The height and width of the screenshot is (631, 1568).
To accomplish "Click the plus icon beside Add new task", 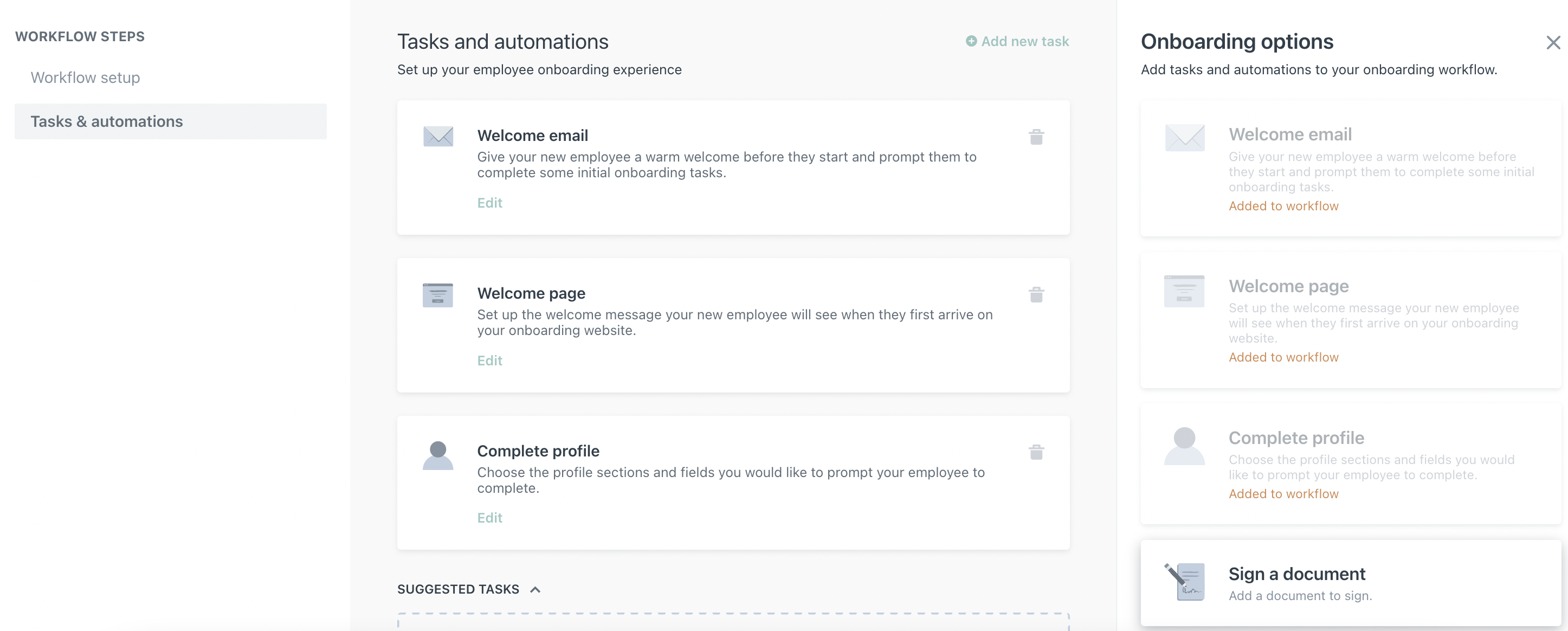I will coord(971,41).
